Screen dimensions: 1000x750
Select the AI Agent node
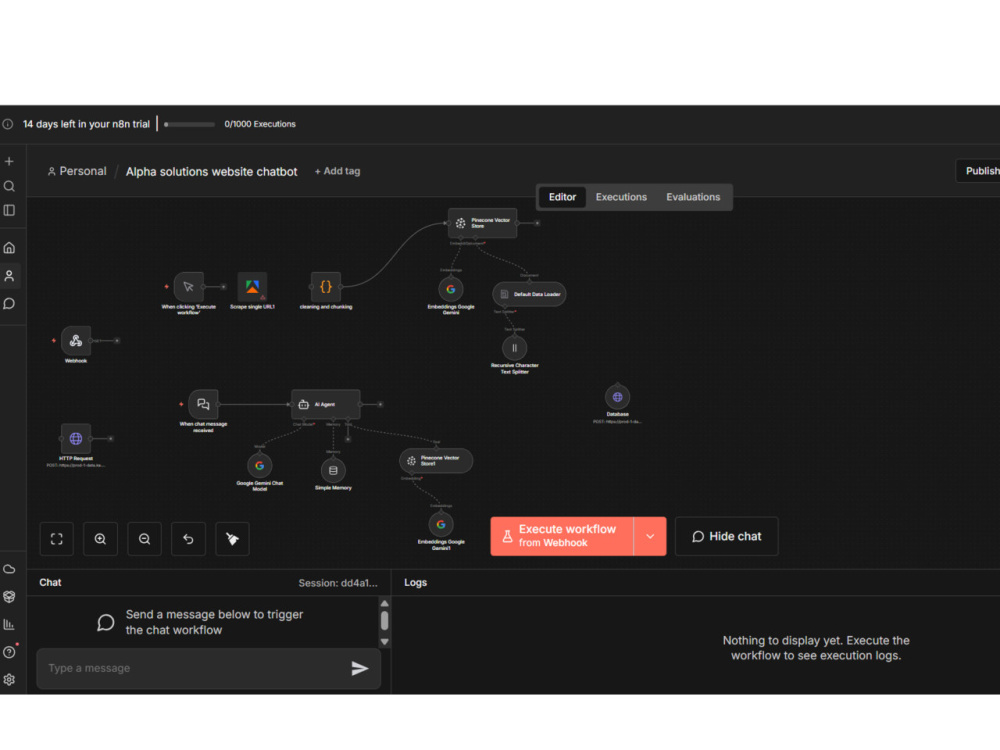coord(326,404)
